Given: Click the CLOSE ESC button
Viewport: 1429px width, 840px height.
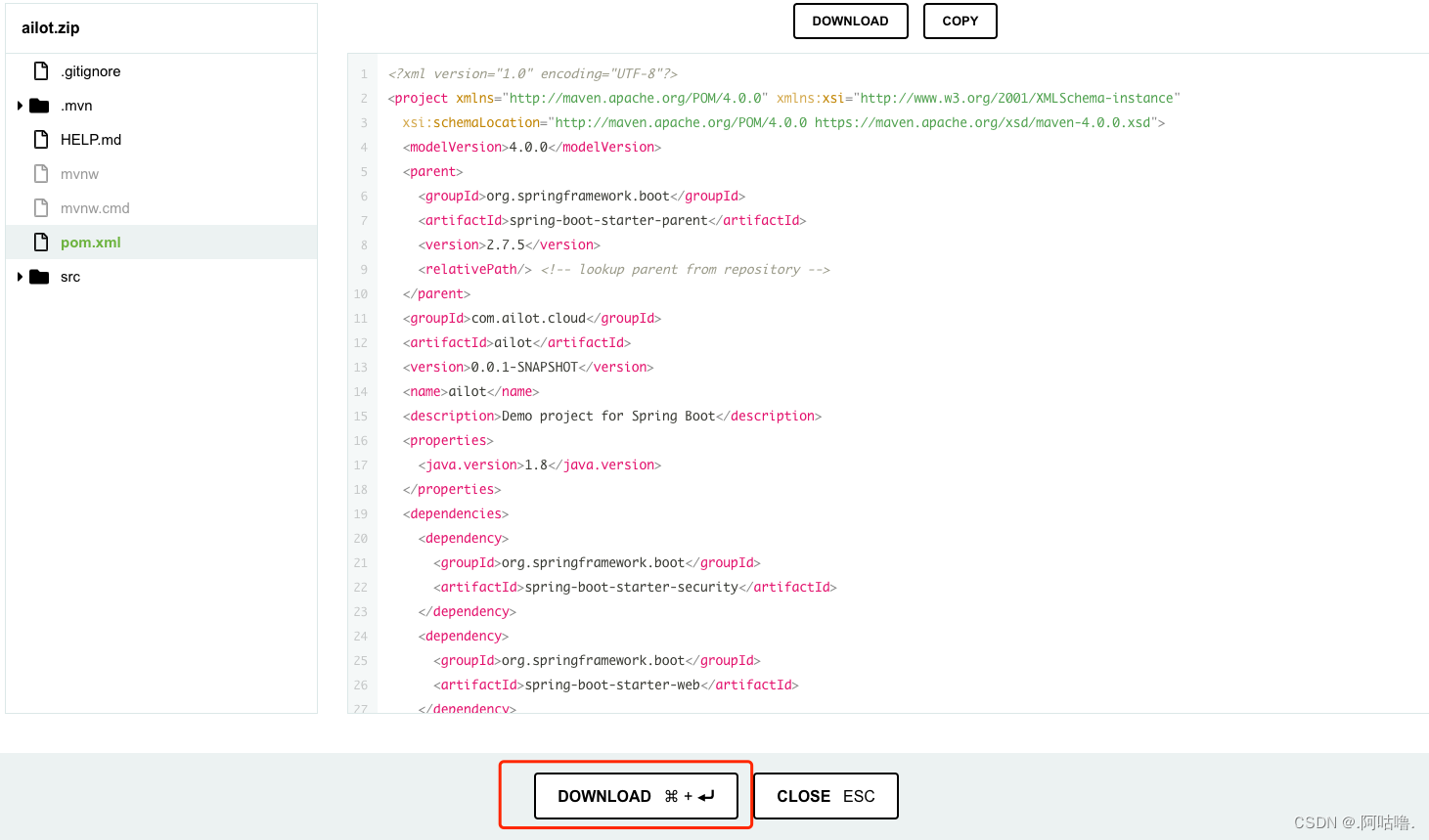Looking at the screenshot, I should [826, 796].
